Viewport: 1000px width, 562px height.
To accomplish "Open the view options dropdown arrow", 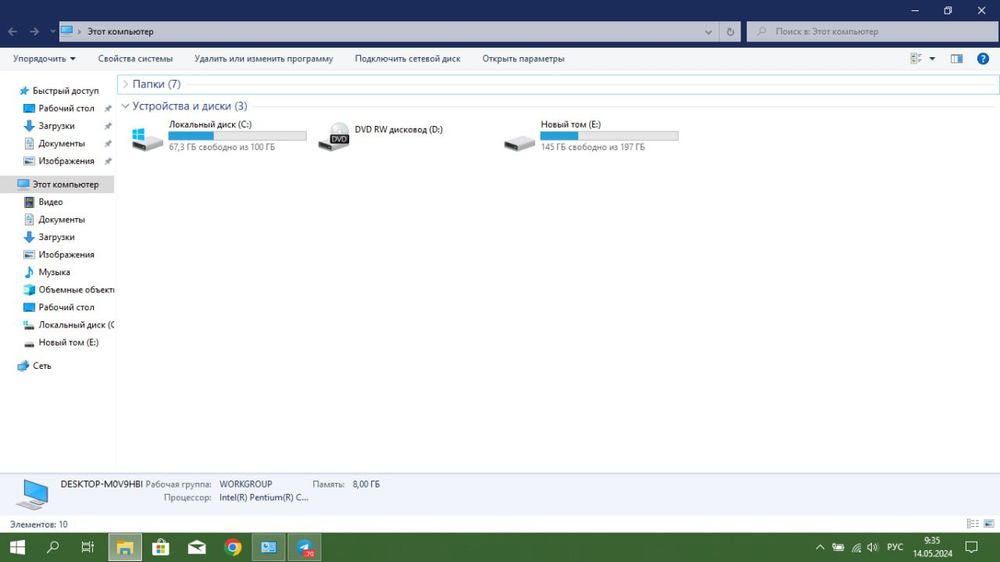I will pos(932,59).
